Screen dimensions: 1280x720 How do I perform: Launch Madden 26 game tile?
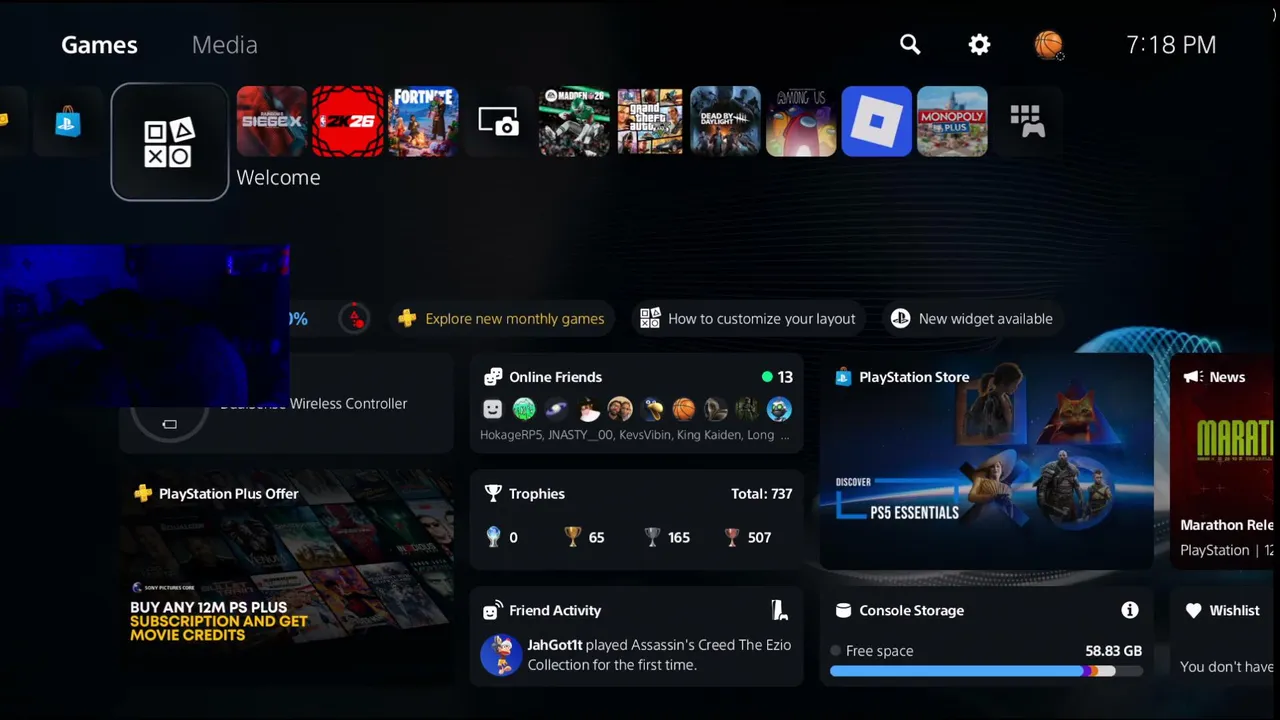[574, 122]
